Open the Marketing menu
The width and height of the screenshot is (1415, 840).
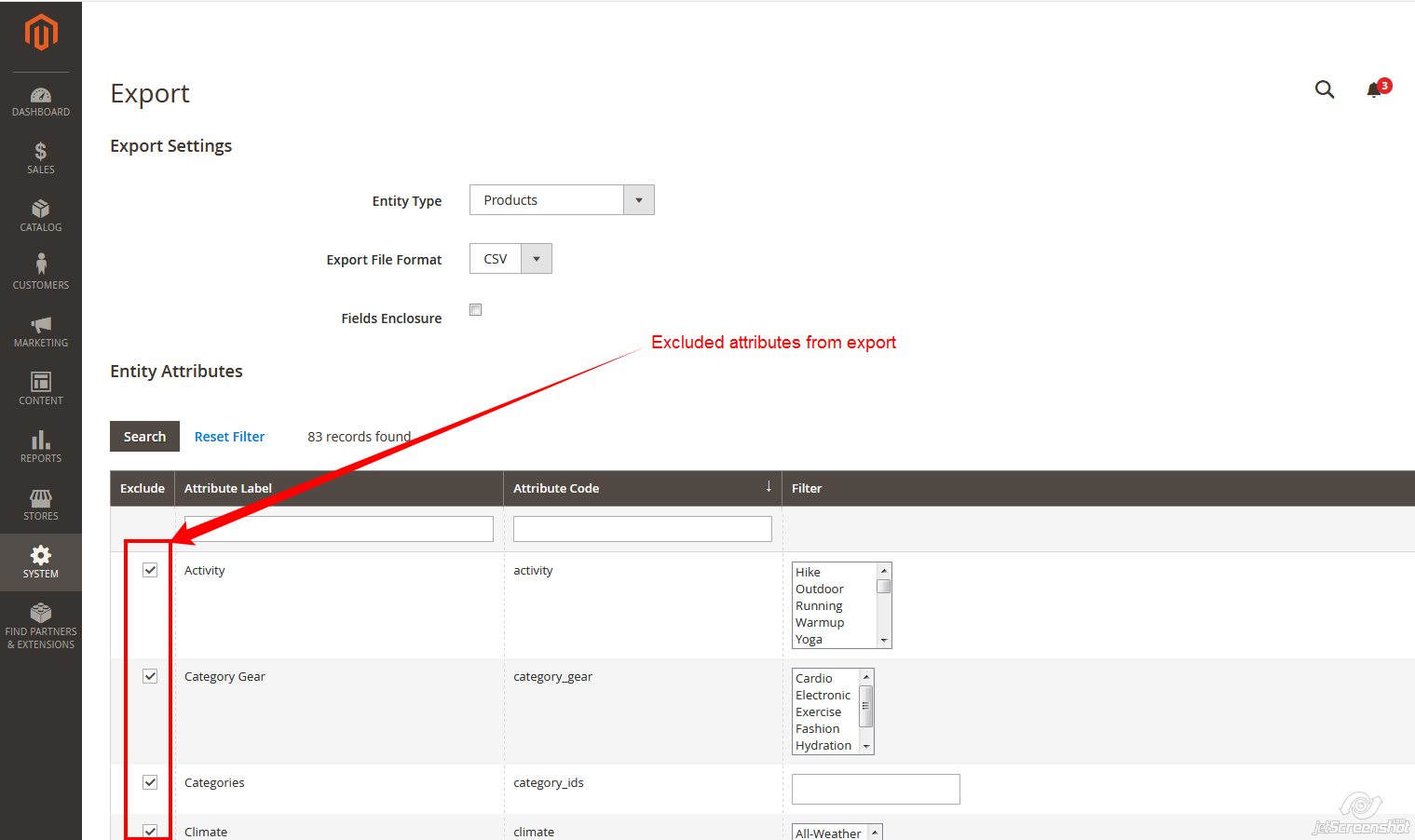(41, 332)
